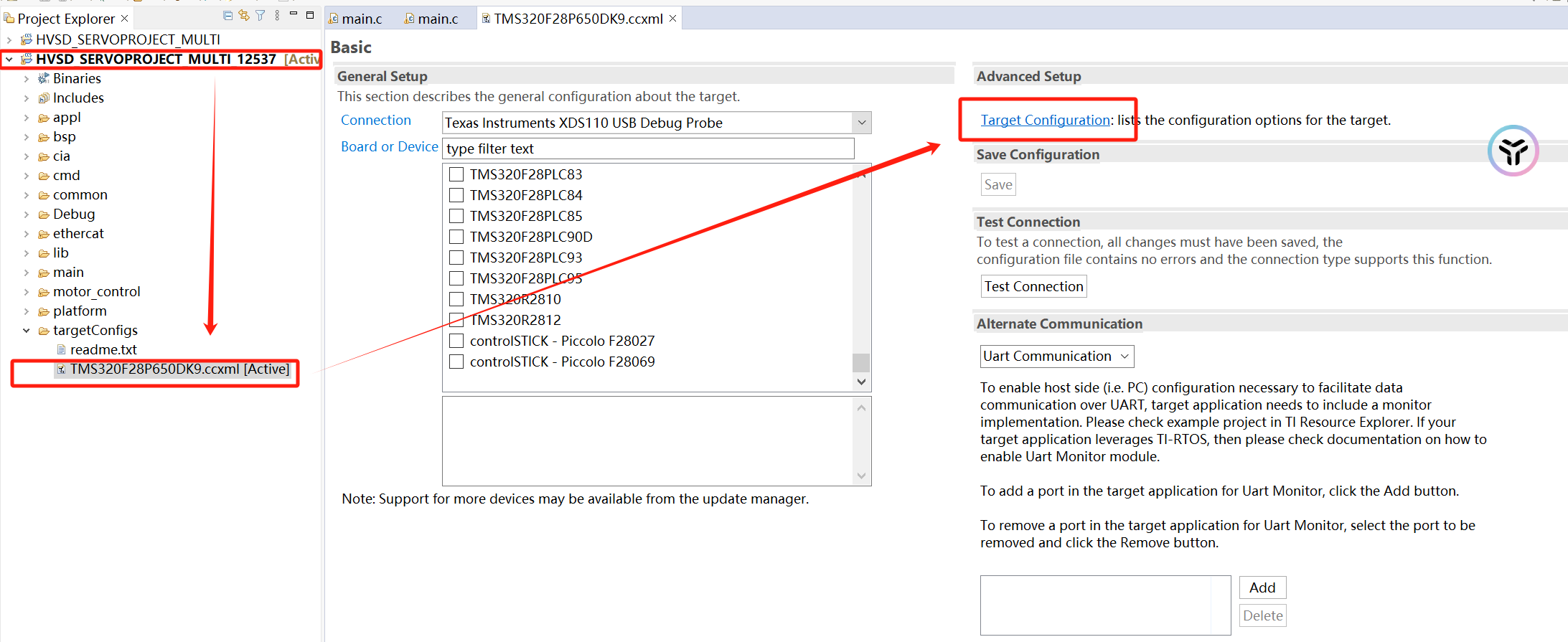Image resolution: width=1568 pixels, height=642 pixels.
Task: Click the Project Explorer title icon
Action: (x=9, y=18)
